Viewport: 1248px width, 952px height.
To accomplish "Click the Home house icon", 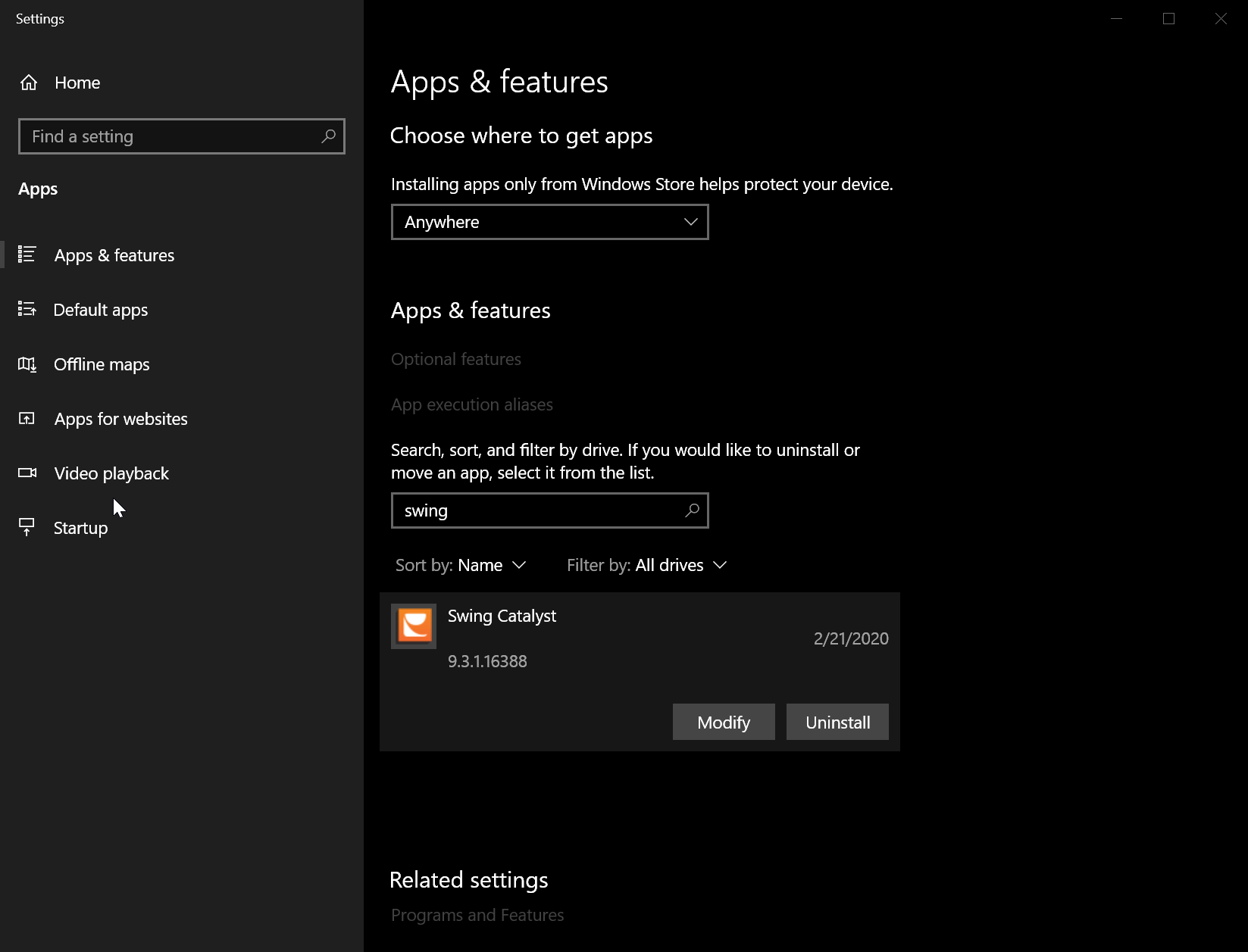I will (x=29, y=83).
